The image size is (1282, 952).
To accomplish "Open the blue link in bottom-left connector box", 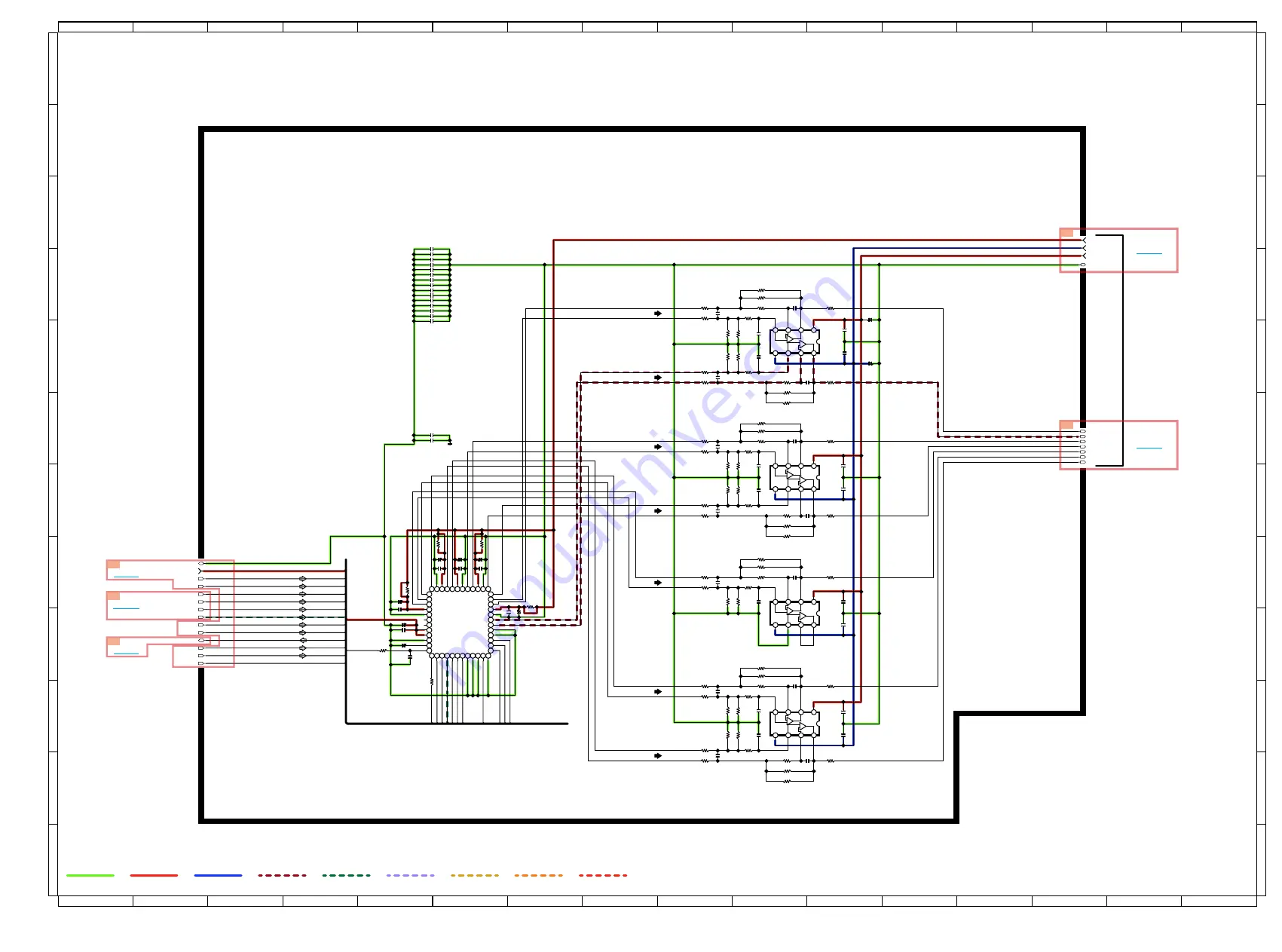I will 126,654.
